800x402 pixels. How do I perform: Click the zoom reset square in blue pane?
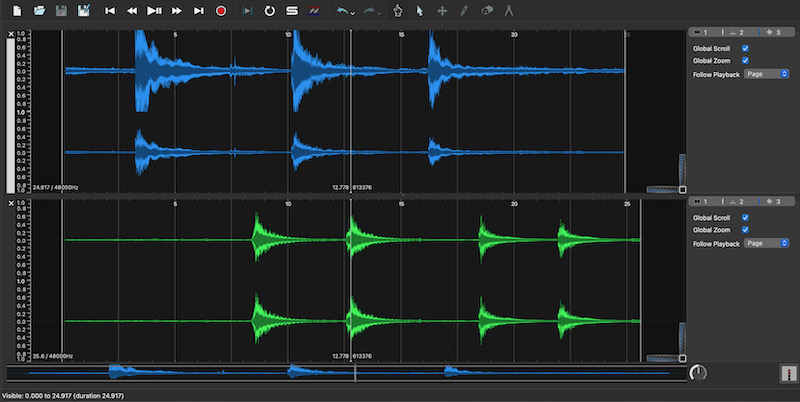[683, 189]
